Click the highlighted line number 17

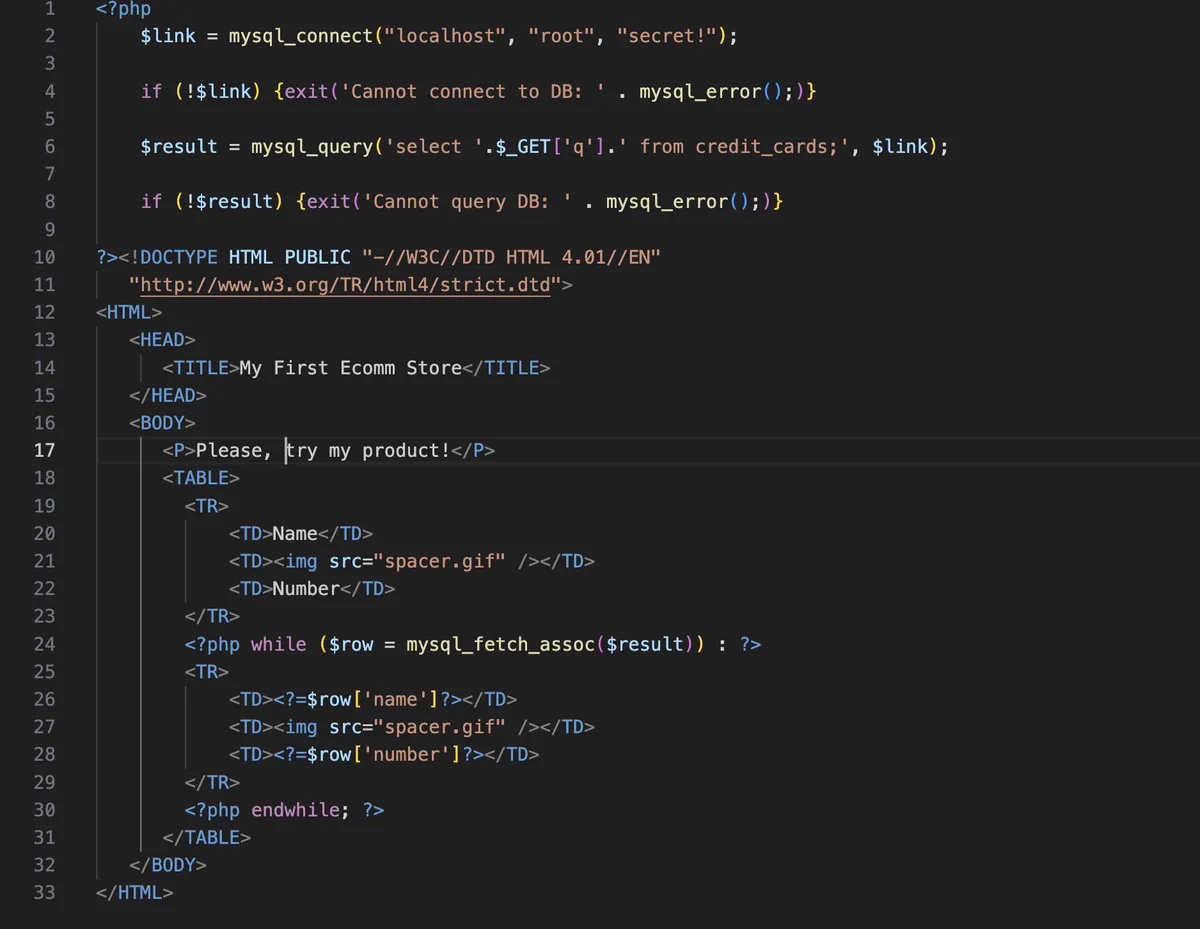45,451
